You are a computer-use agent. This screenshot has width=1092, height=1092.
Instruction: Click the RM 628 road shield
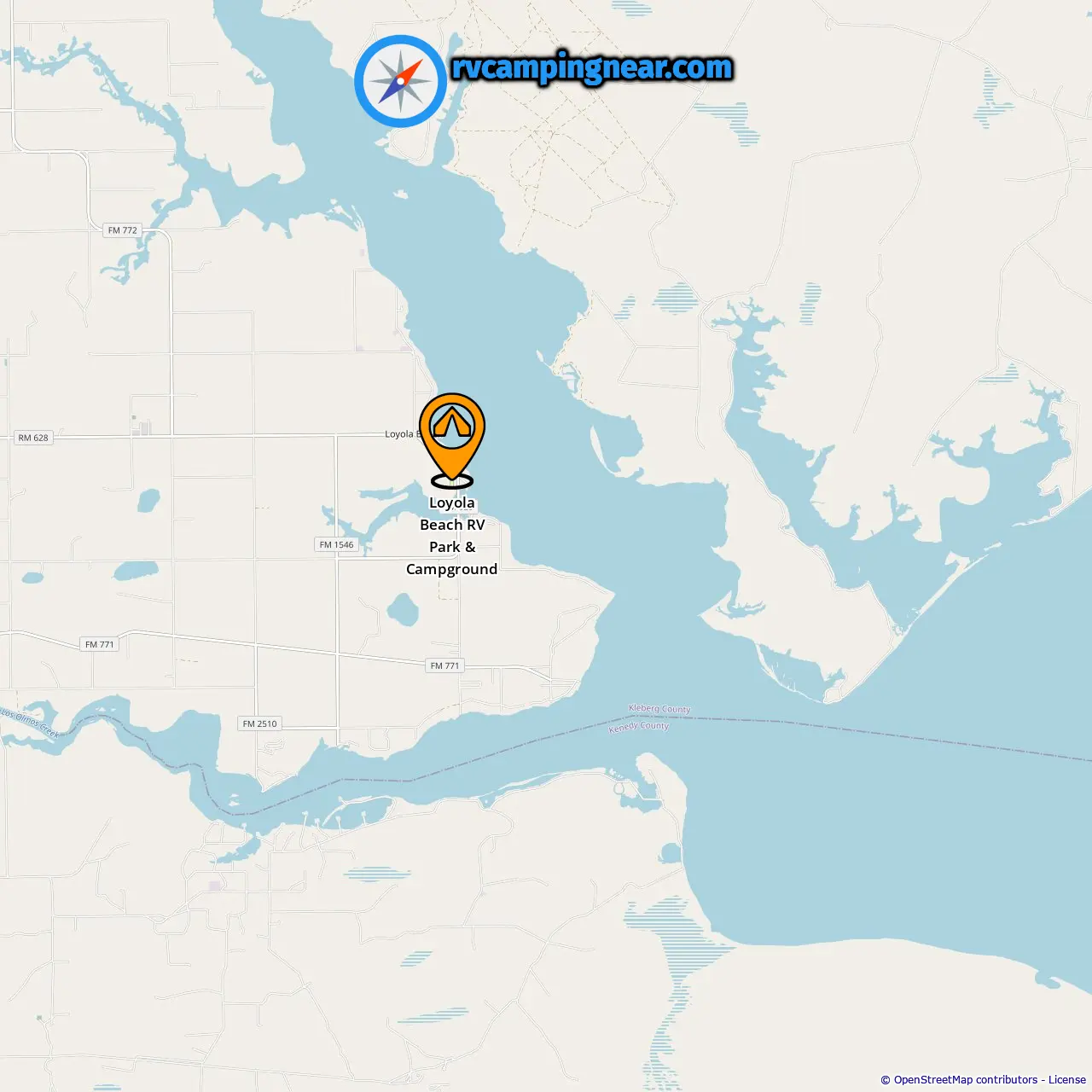33,438
